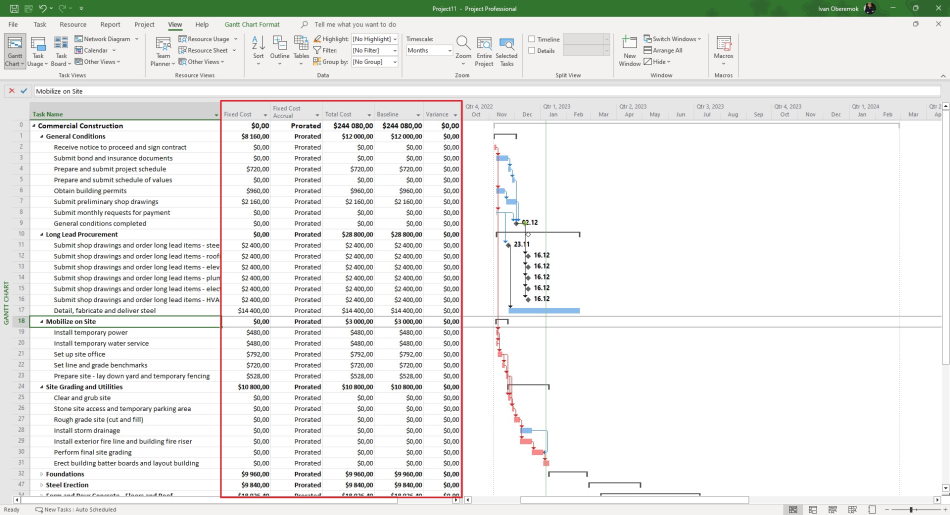This screenshot has height=515, width=950.
Task: Open the Task Name column dropdown
Action: coord(216,115)
